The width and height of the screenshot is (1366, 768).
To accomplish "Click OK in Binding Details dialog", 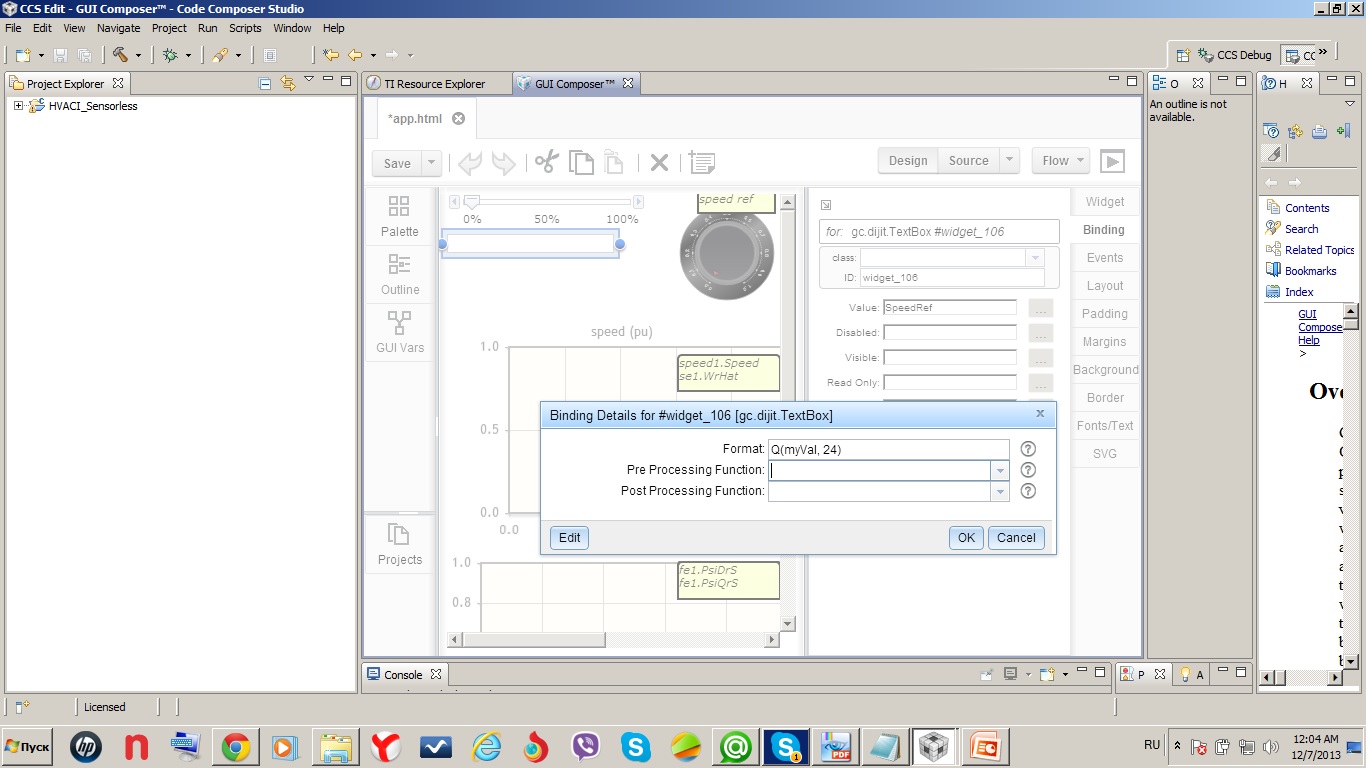I will tap(966, 538).
